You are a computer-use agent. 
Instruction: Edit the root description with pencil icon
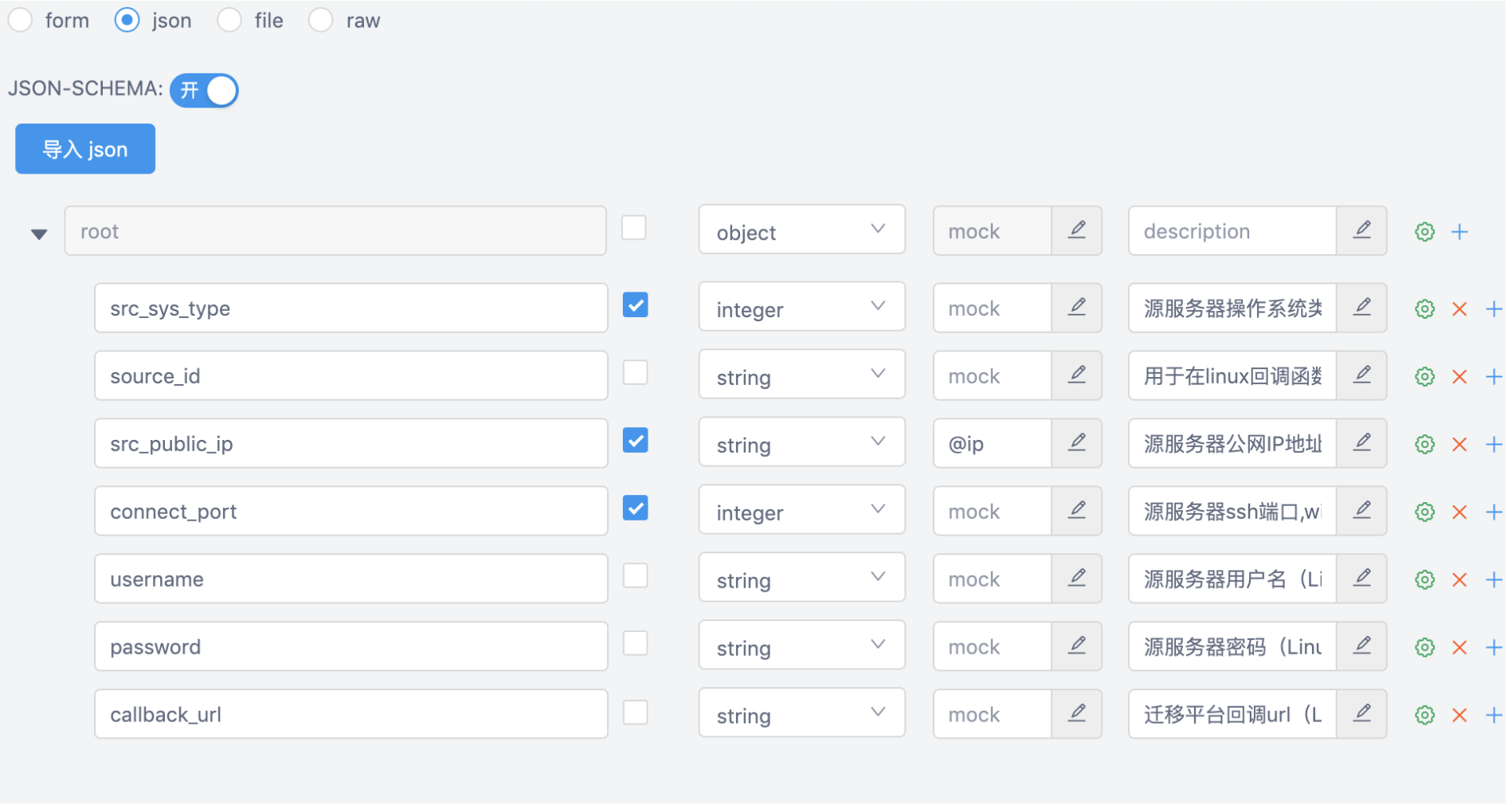(1361, 231)
